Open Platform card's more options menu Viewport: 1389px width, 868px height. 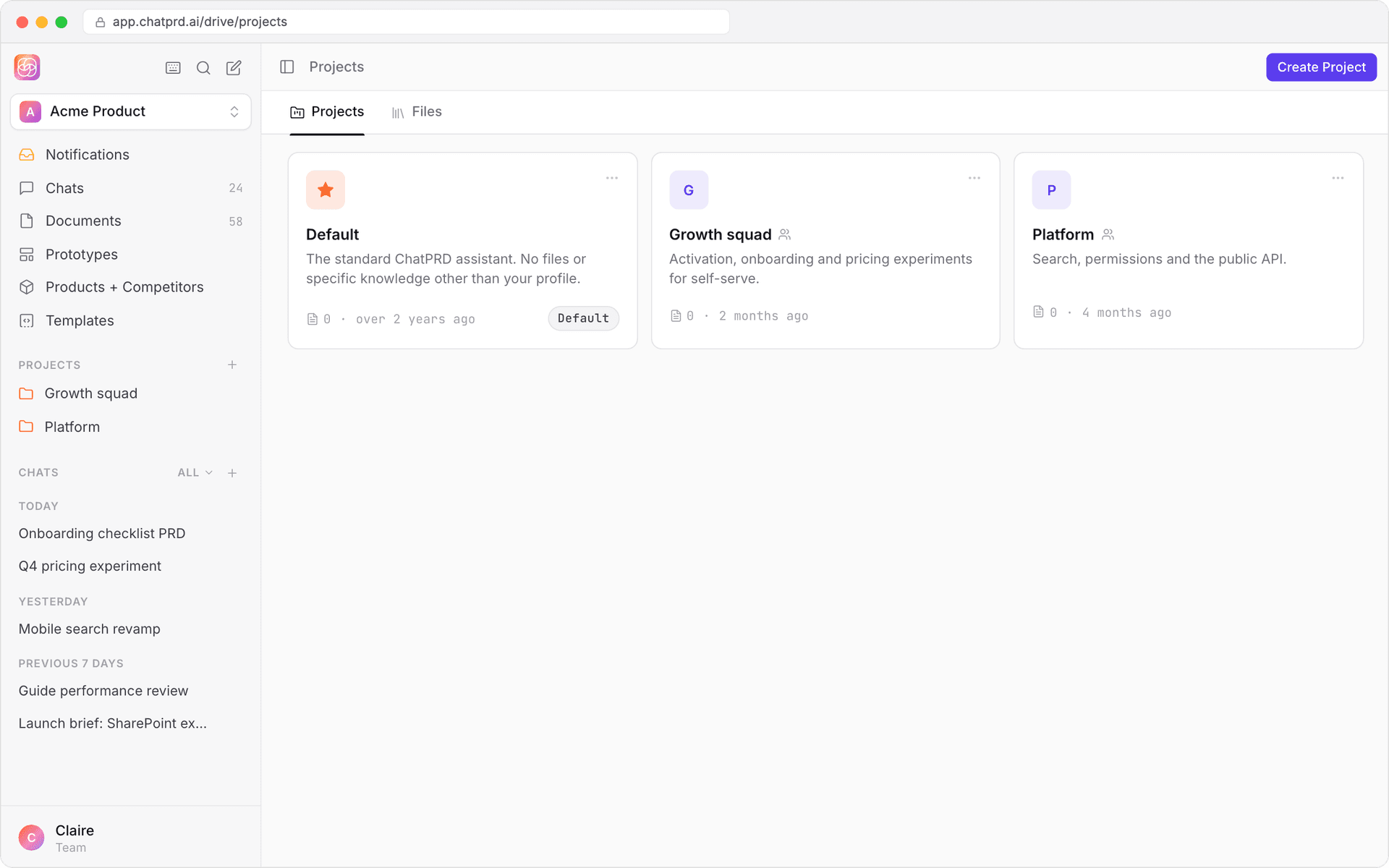1338,178
